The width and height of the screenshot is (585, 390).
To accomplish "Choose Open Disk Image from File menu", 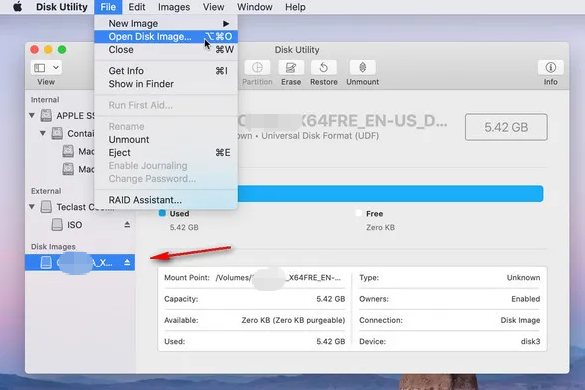I will [166, 37].
